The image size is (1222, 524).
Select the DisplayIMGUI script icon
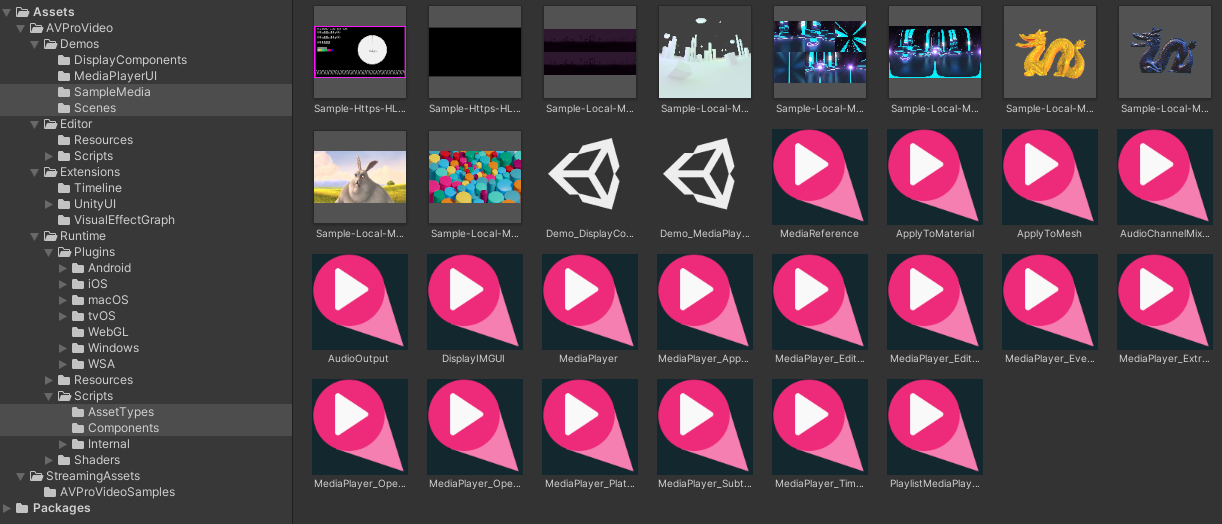point(474,301)
